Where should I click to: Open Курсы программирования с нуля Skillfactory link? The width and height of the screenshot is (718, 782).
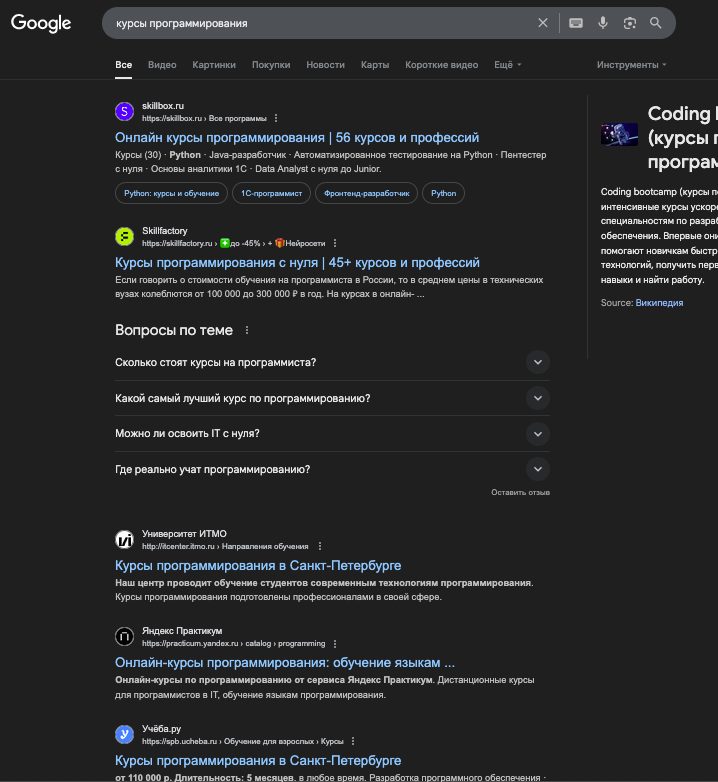click(297, 262)
